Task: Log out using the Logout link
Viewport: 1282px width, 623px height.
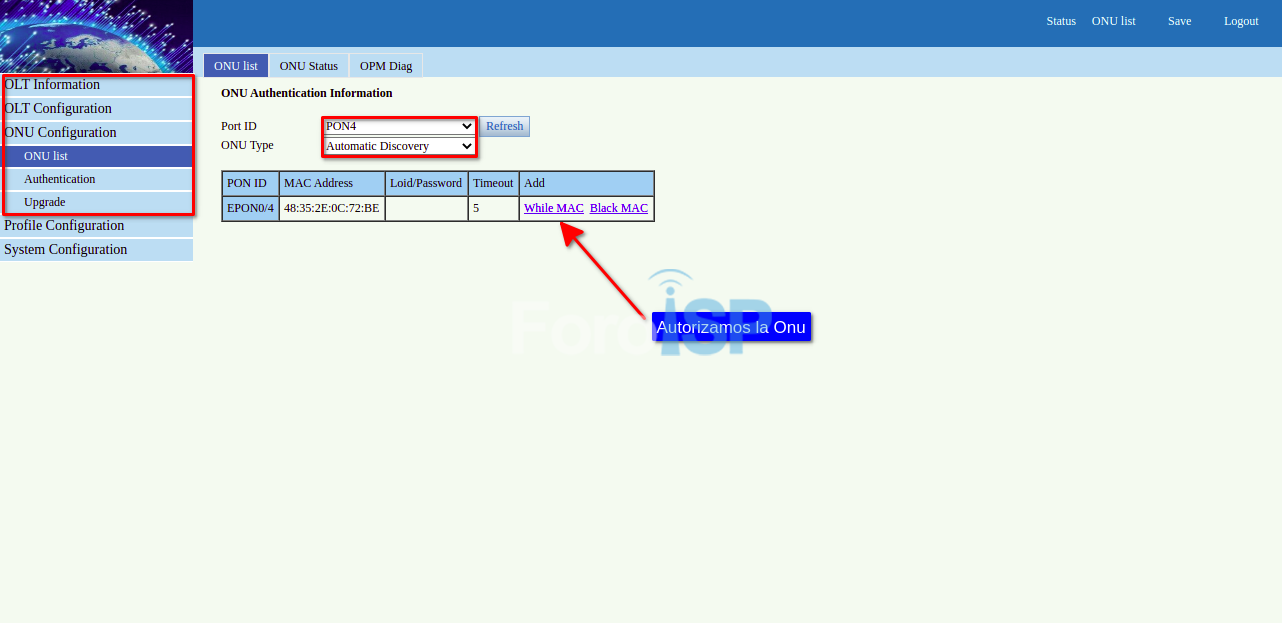Action: (1241, 21)
